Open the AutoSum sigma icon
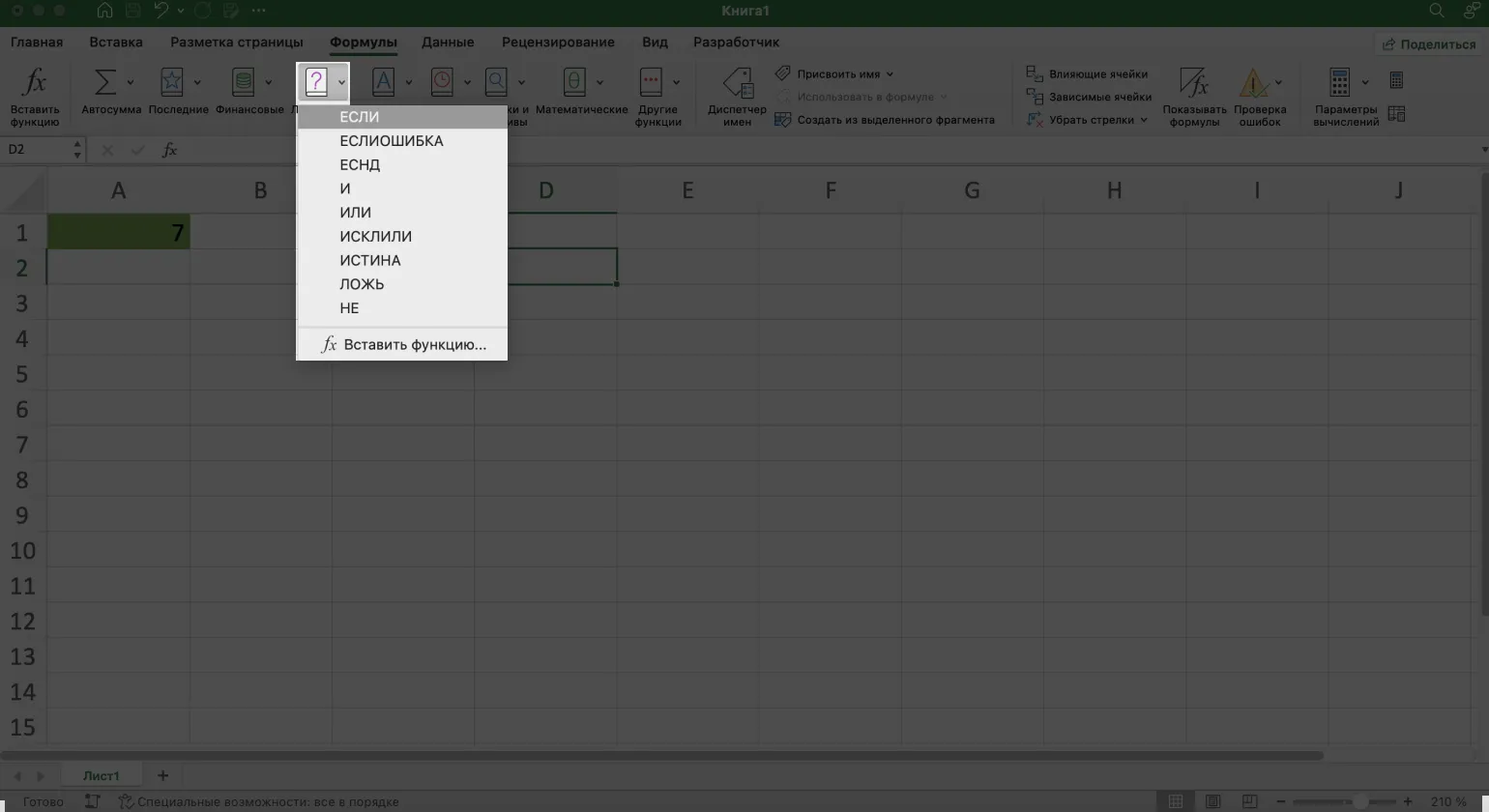 tap(104, 83)
